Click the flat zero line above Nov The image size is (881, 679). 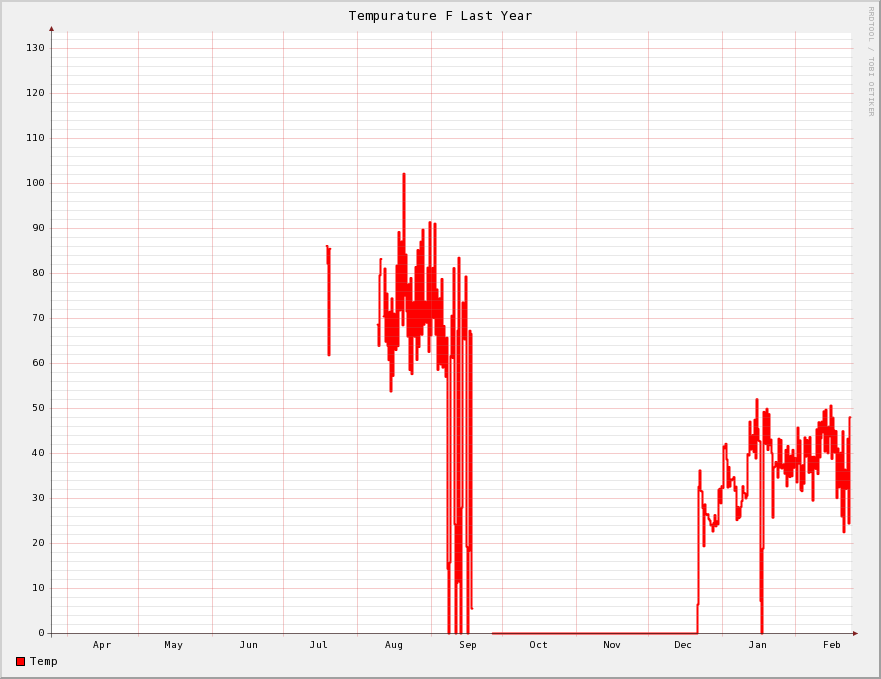[611, 633]
